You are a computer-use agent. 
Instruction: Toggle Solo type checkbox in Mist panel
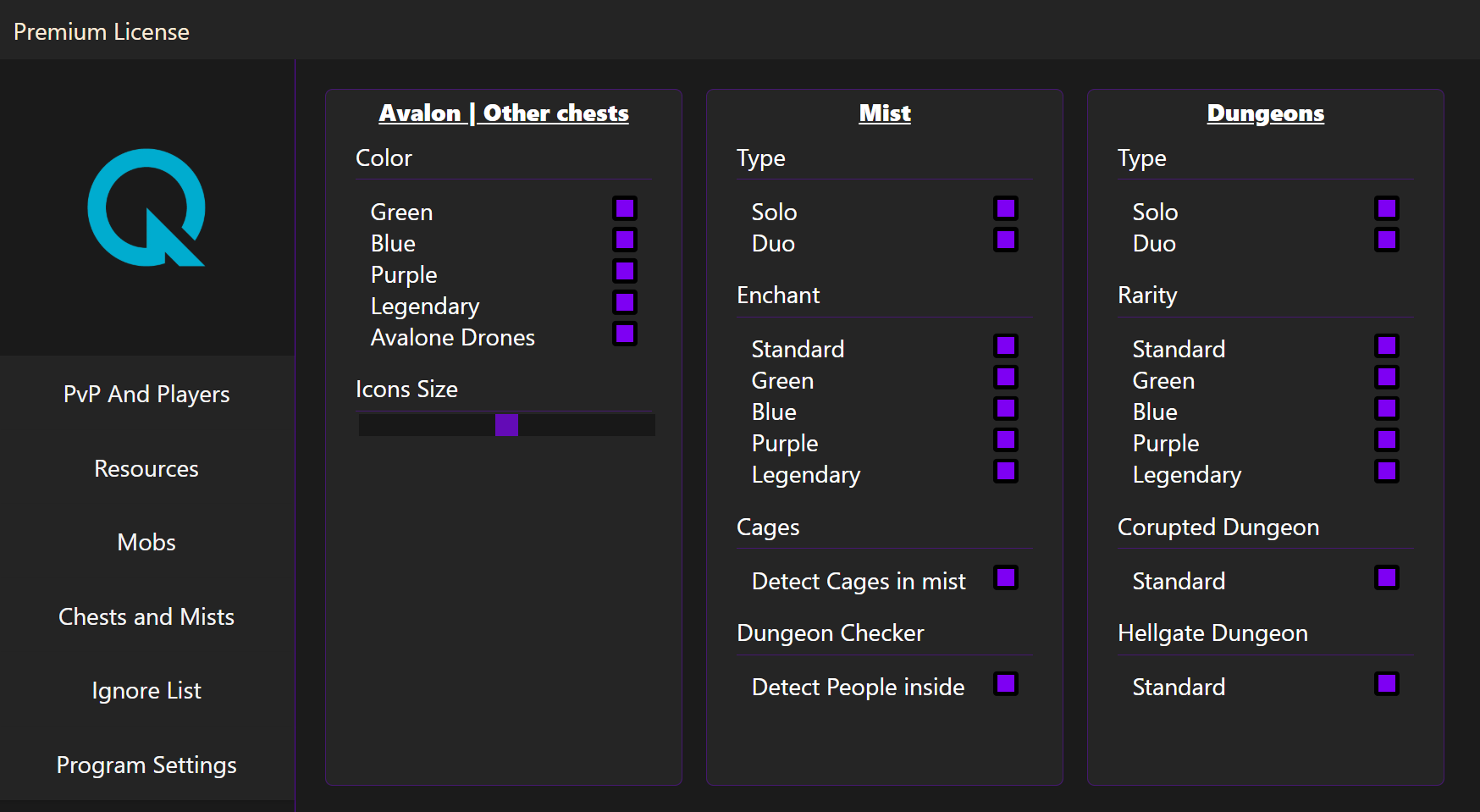point(1006,208)
